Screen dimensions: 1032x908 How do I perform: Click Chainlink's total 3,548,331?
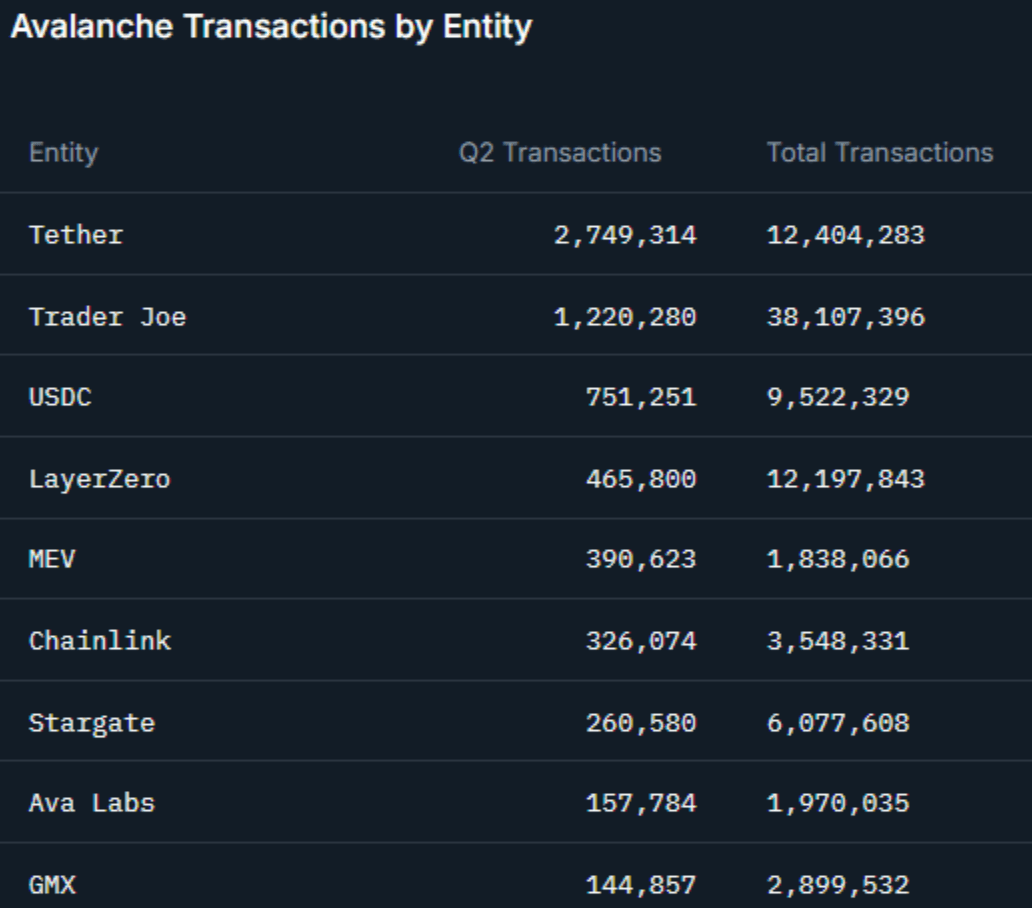(x=837, y=640)
